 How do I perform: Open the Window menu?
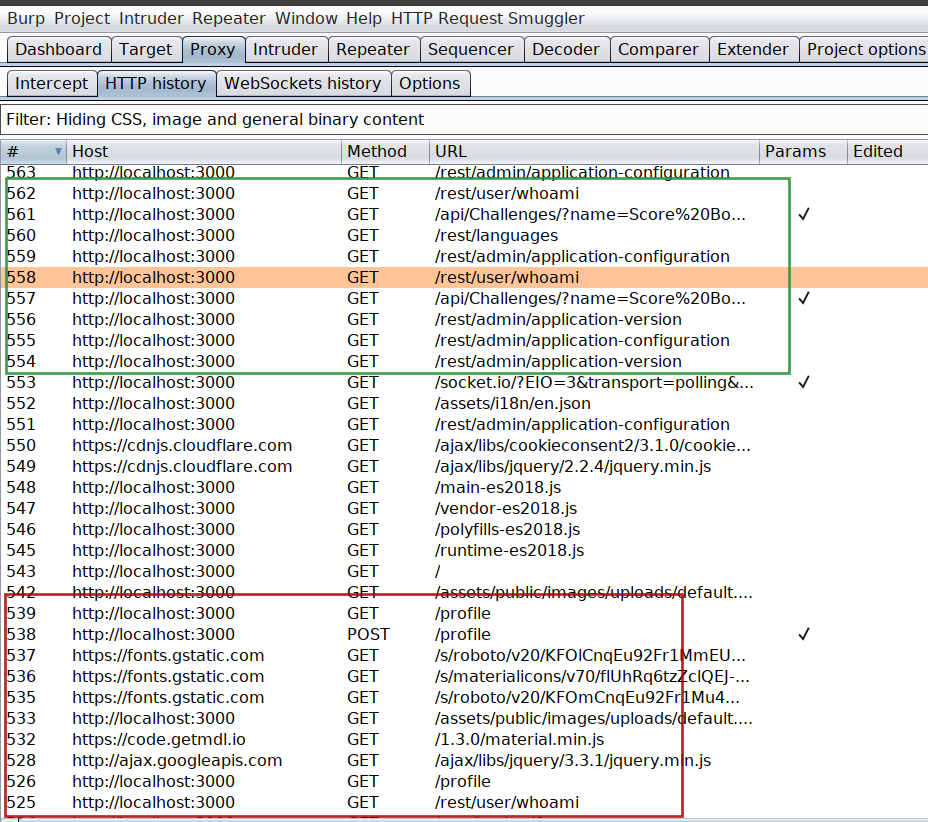[306, 18]
